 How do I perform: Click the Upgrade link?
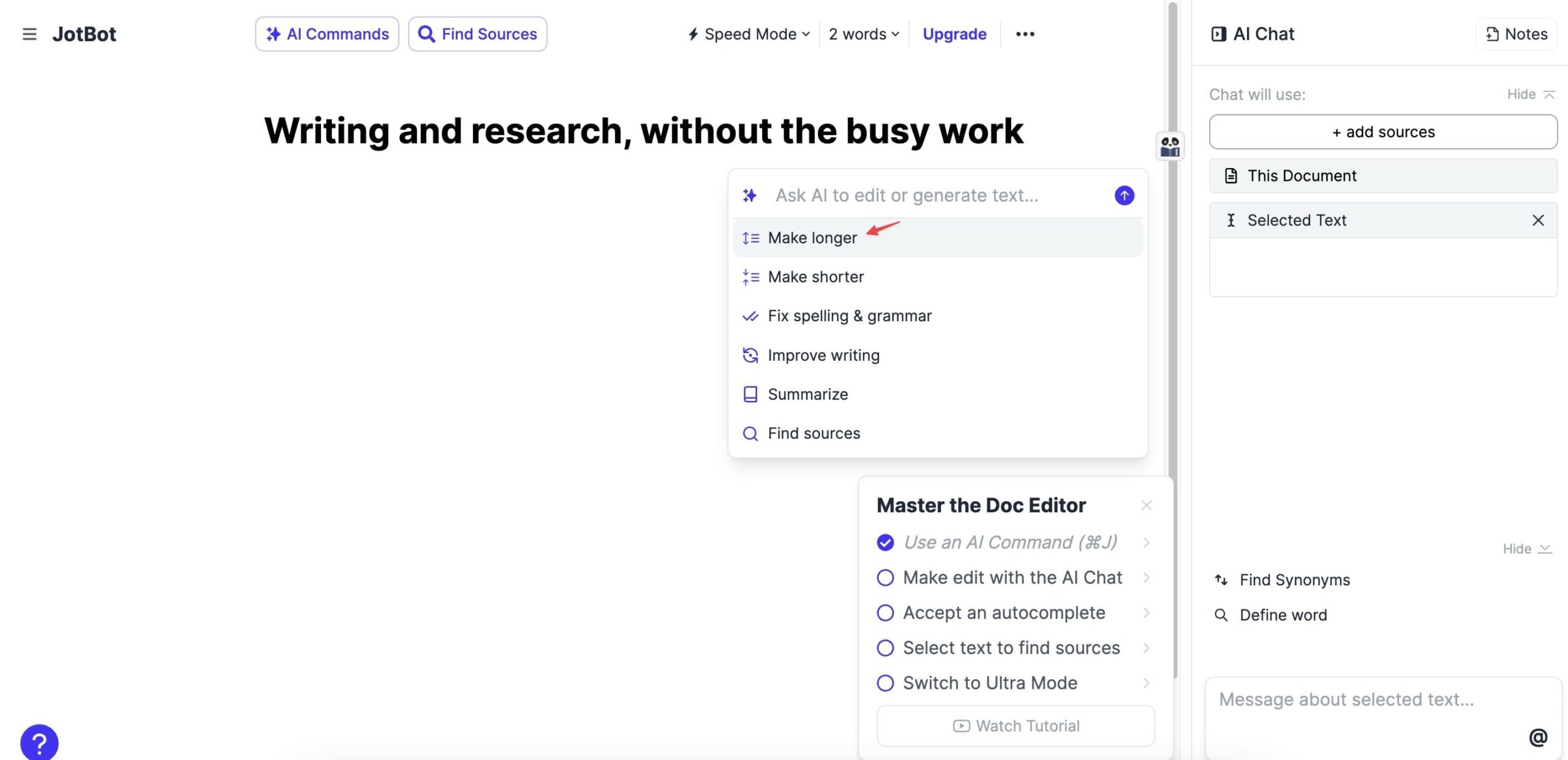pos(954,34)
